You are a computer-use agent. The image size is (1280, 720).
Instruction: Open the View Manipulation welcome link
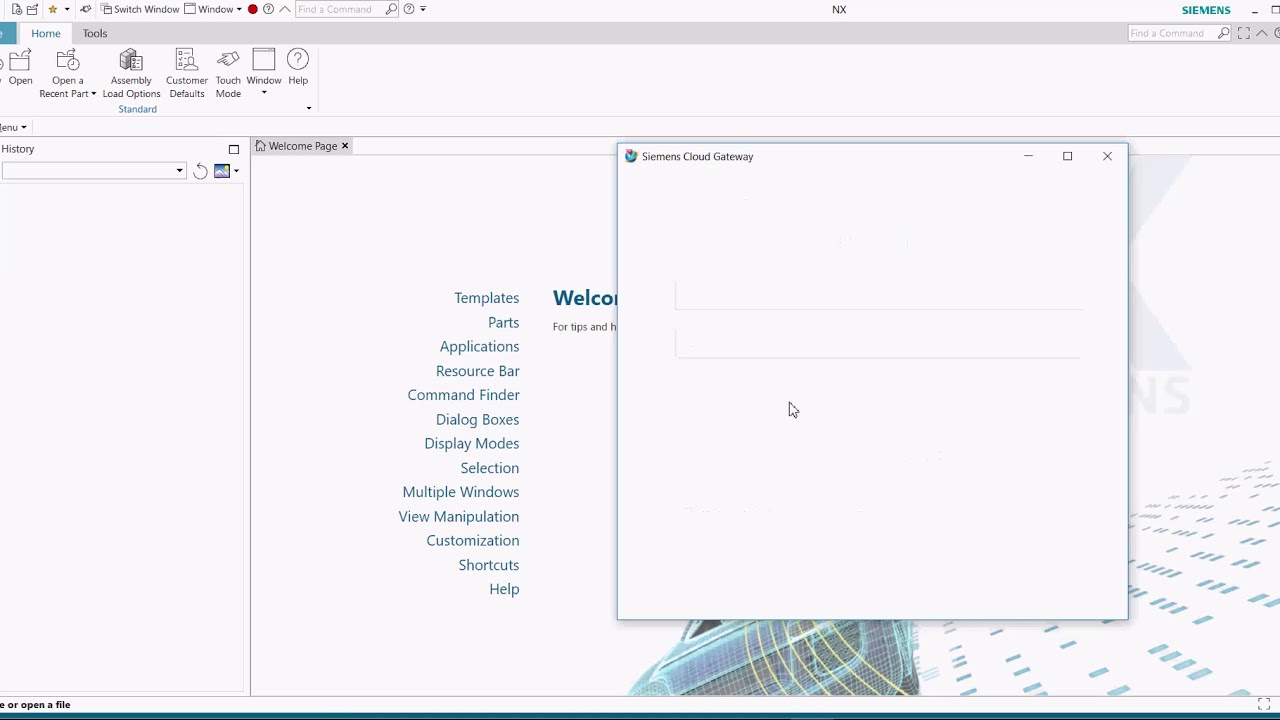[x=458, y=516]
